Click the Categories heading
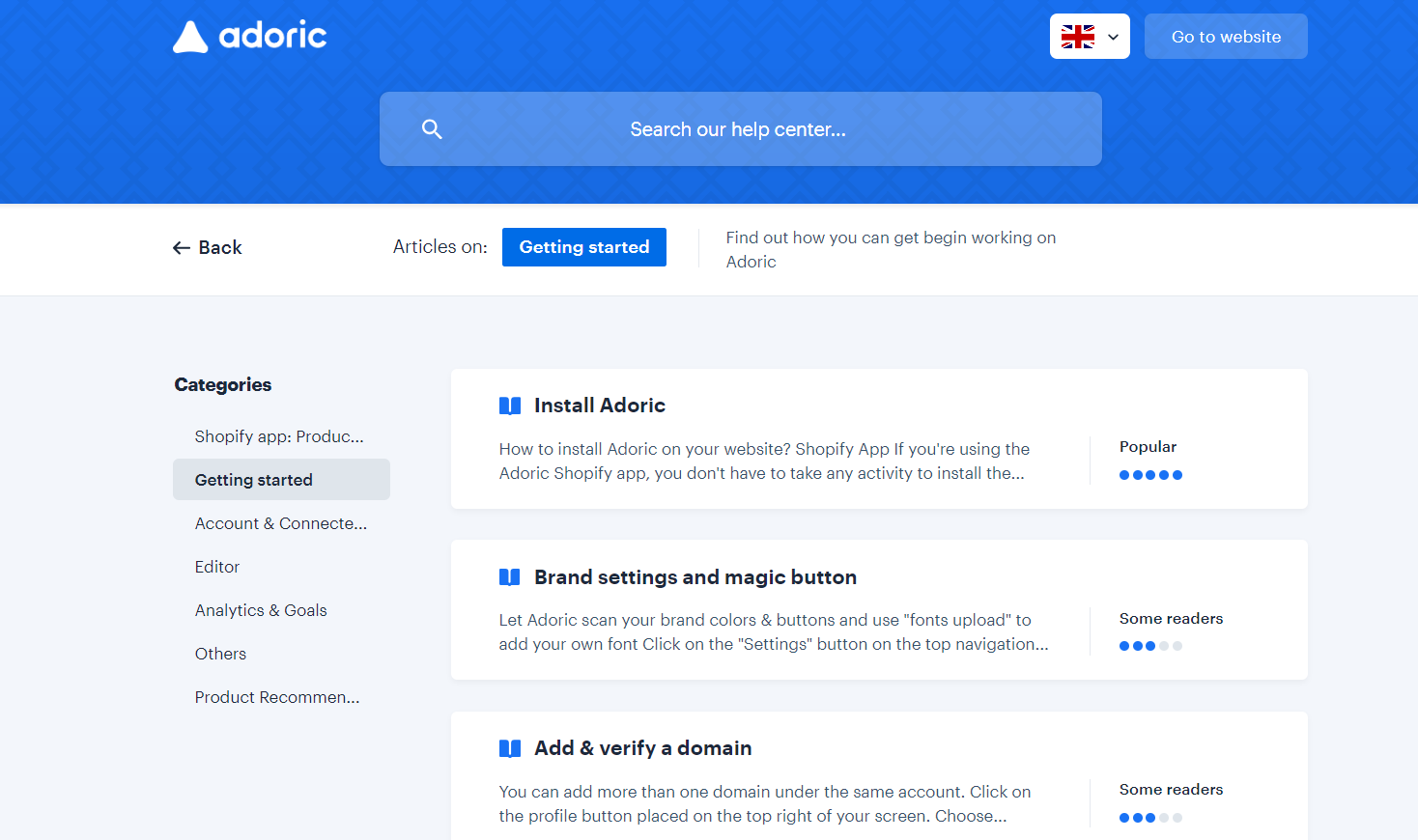 pyautogui.click(x=223, y=385)
